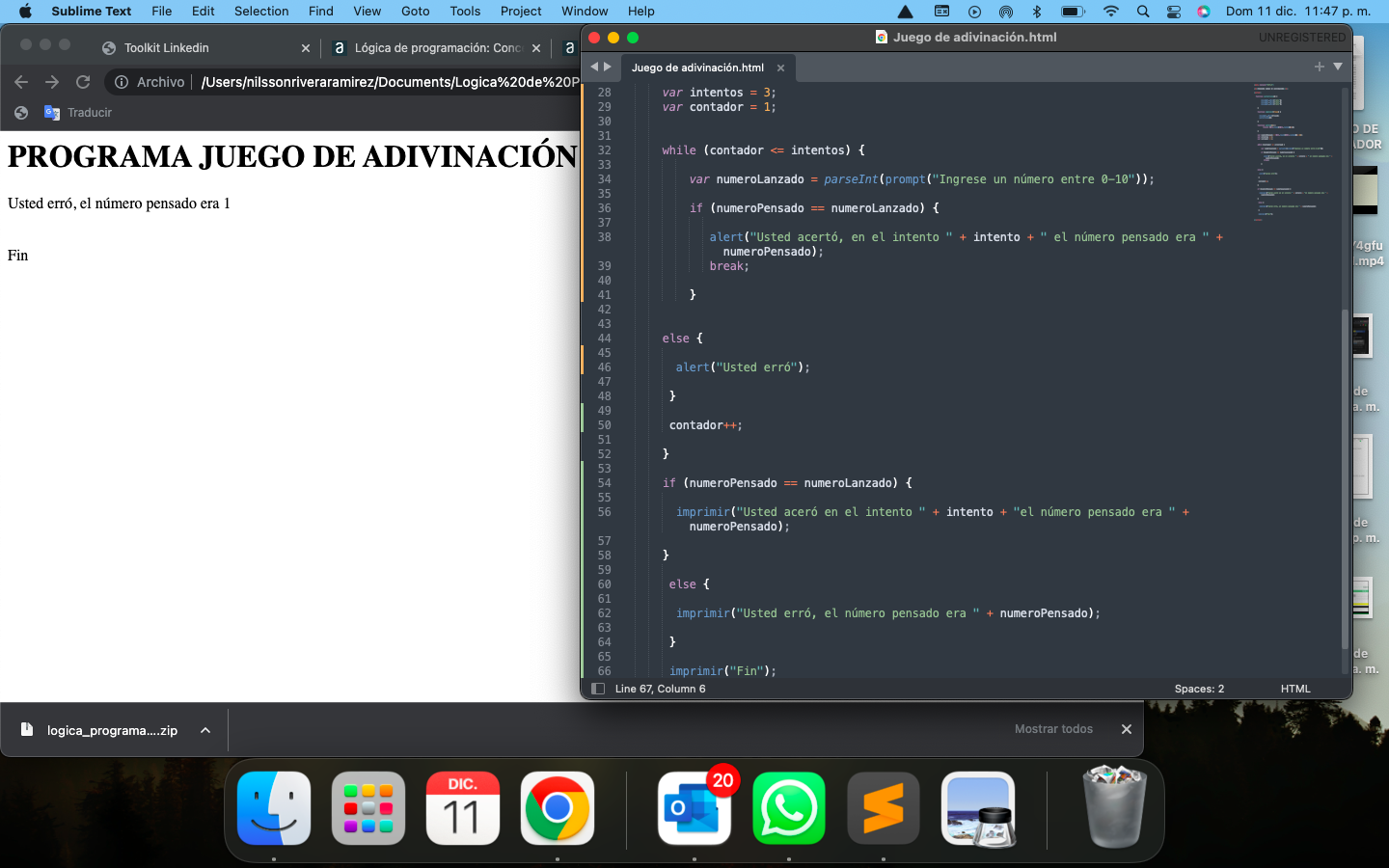Open Spotlight search from the menu bar
1389x868 pixels.
point(1143,11)
